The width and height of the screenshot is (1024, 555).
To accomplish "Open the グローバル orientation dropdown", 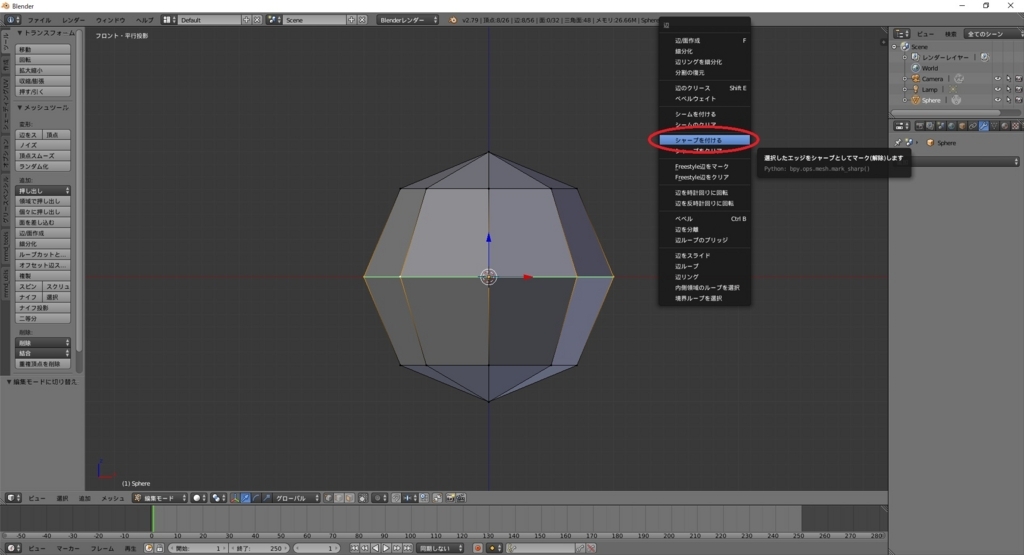I will 296,498.
